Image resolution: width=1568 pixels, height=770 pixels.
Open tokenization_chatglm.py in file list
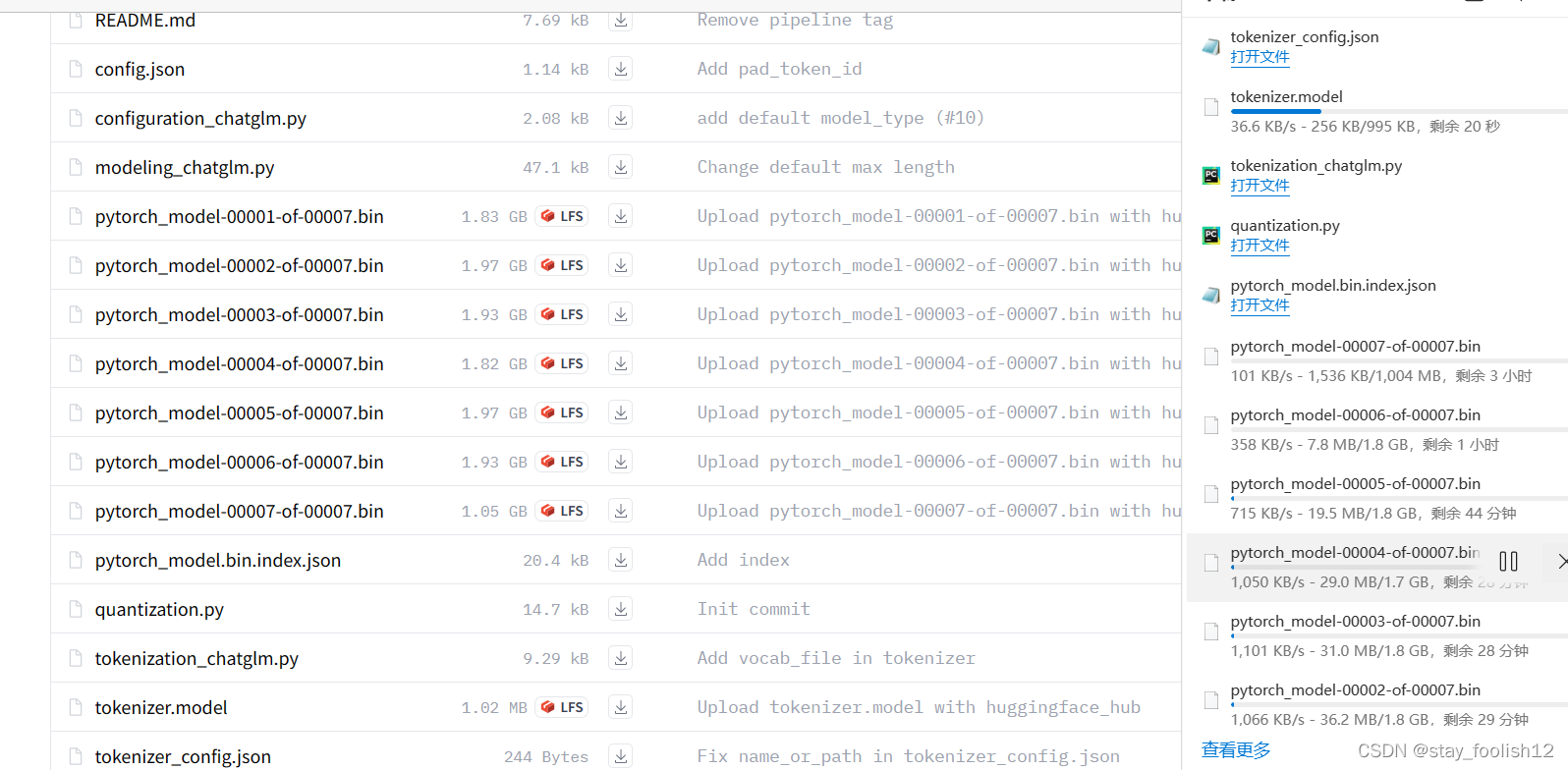196,658
